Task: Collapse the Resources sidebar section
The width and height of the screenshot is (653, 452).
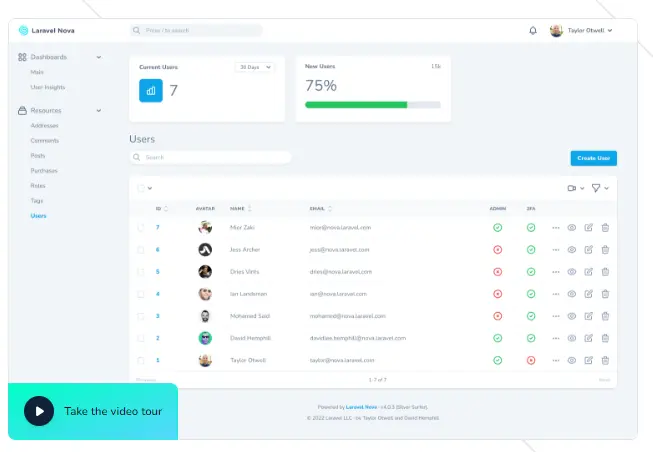Action: [x=98, y=110]
